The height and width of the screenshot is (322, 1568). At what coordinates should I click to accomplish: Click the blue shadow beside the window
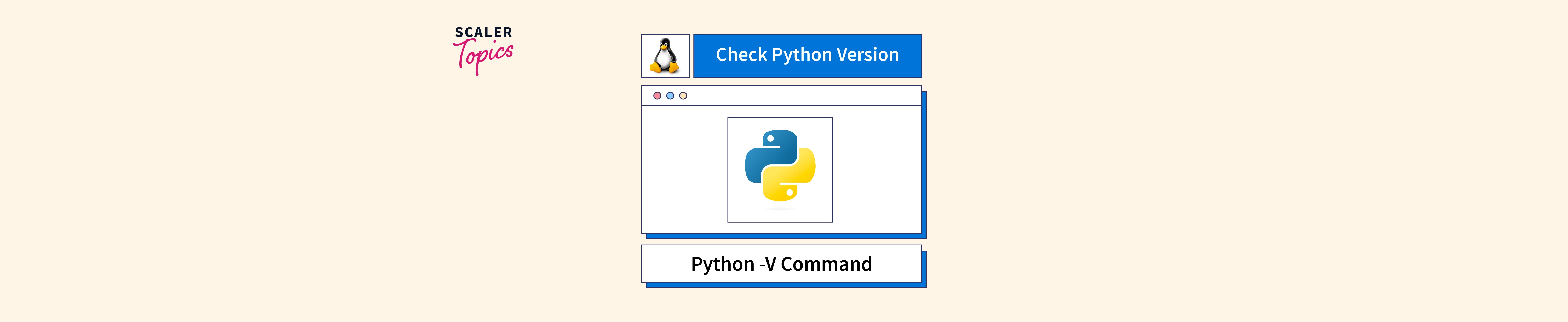point(924,164)
